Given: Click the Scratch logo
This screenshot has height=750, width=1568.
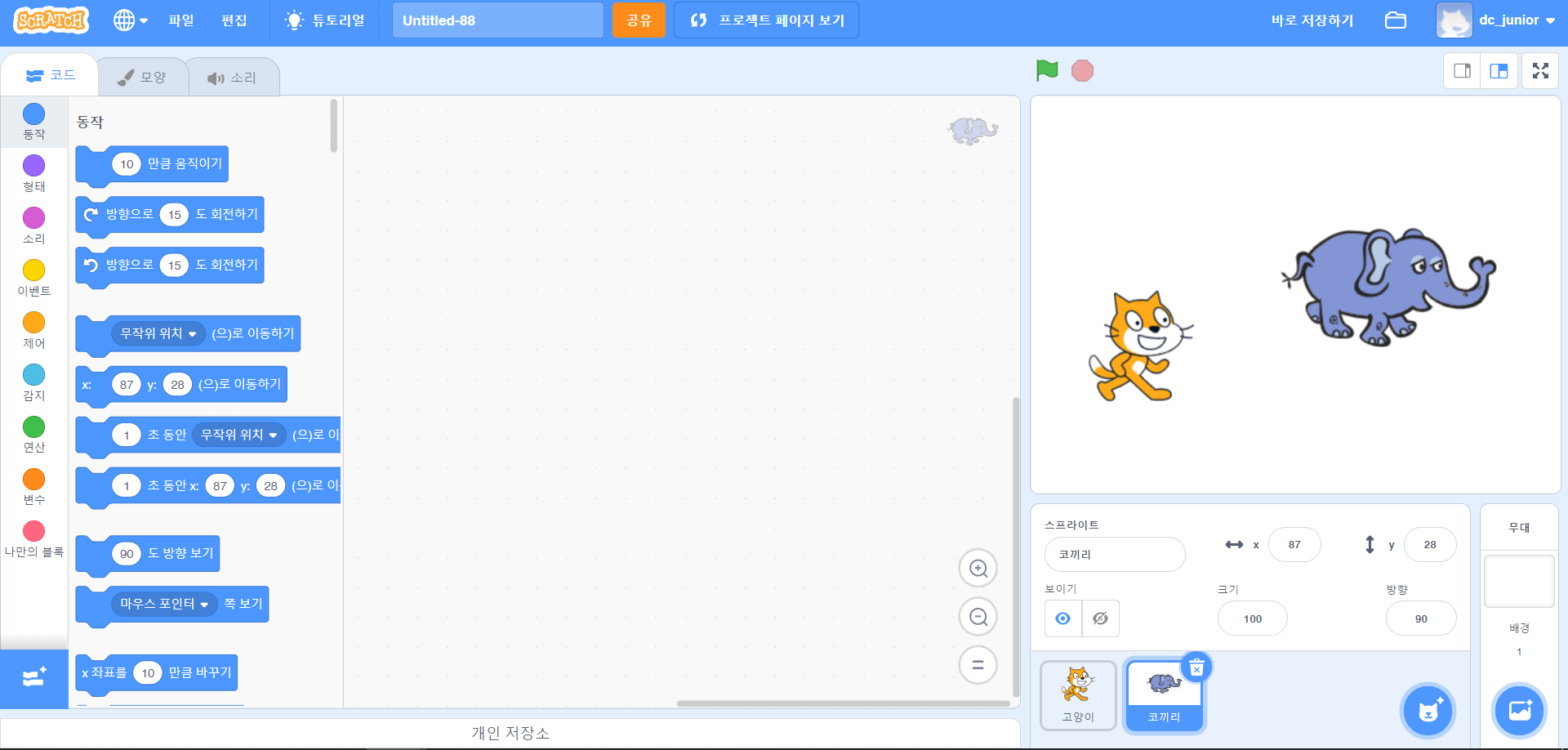Looking at the screenshot, I should [51, 20].
